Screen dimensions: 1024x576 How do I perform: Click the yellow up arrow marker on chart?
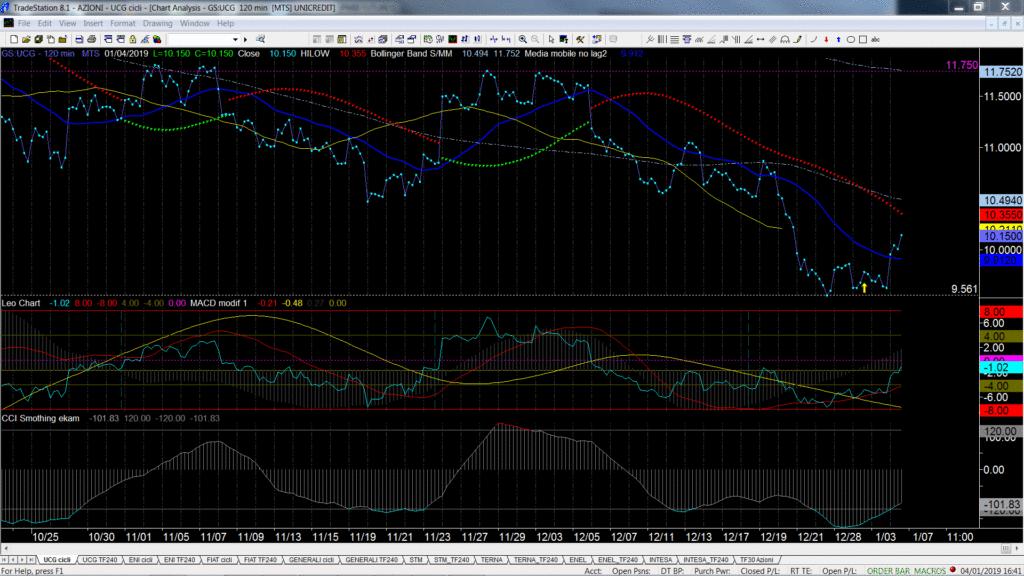(864, 287)
